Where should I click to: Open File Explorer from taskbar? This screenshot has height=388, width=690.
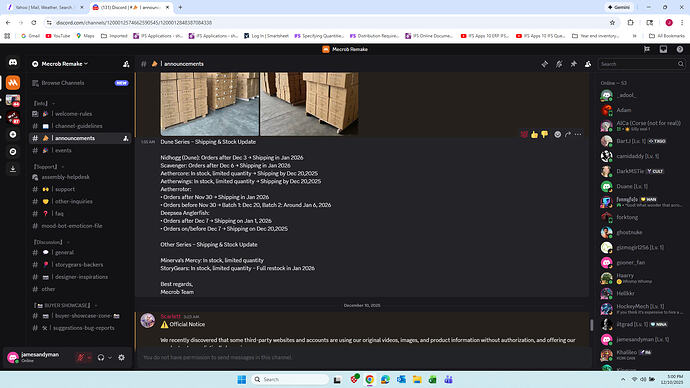417,379
